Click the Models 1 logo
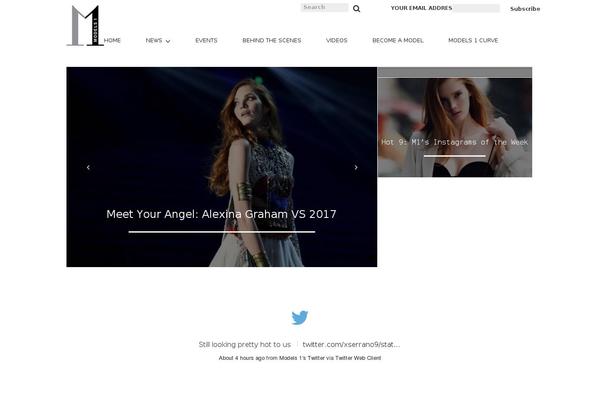 85,26
